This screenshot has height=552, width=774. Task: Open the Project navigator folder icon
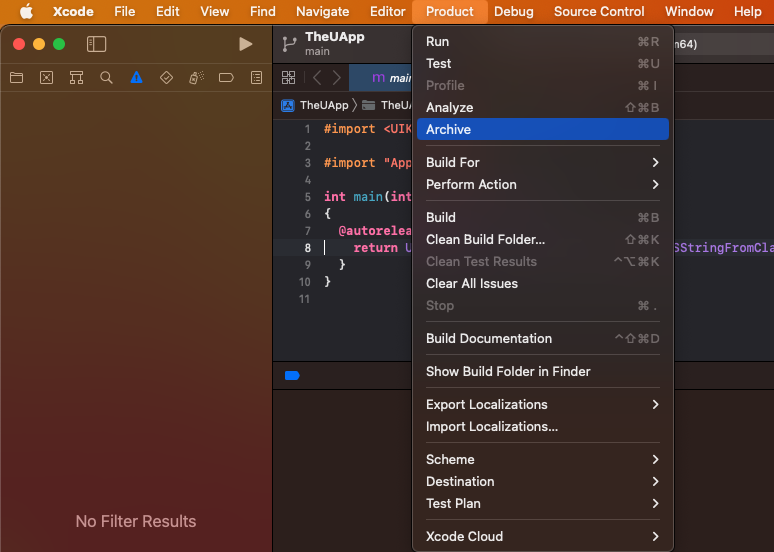tap(16, 77)
